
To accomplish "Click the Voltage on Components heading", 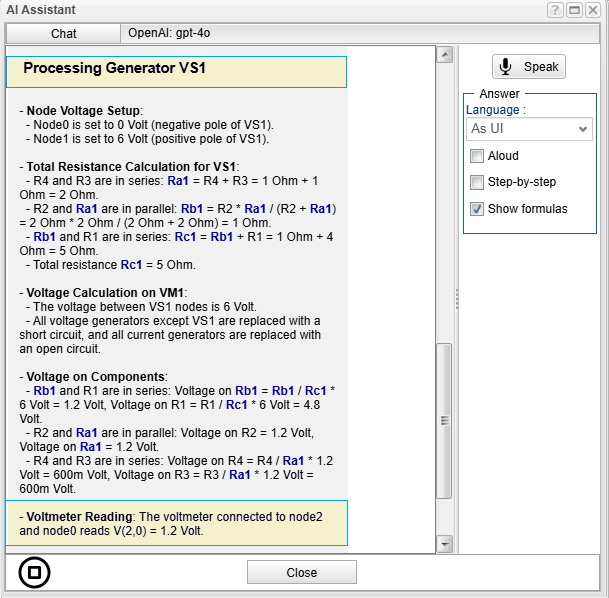I will pos(94,377).
